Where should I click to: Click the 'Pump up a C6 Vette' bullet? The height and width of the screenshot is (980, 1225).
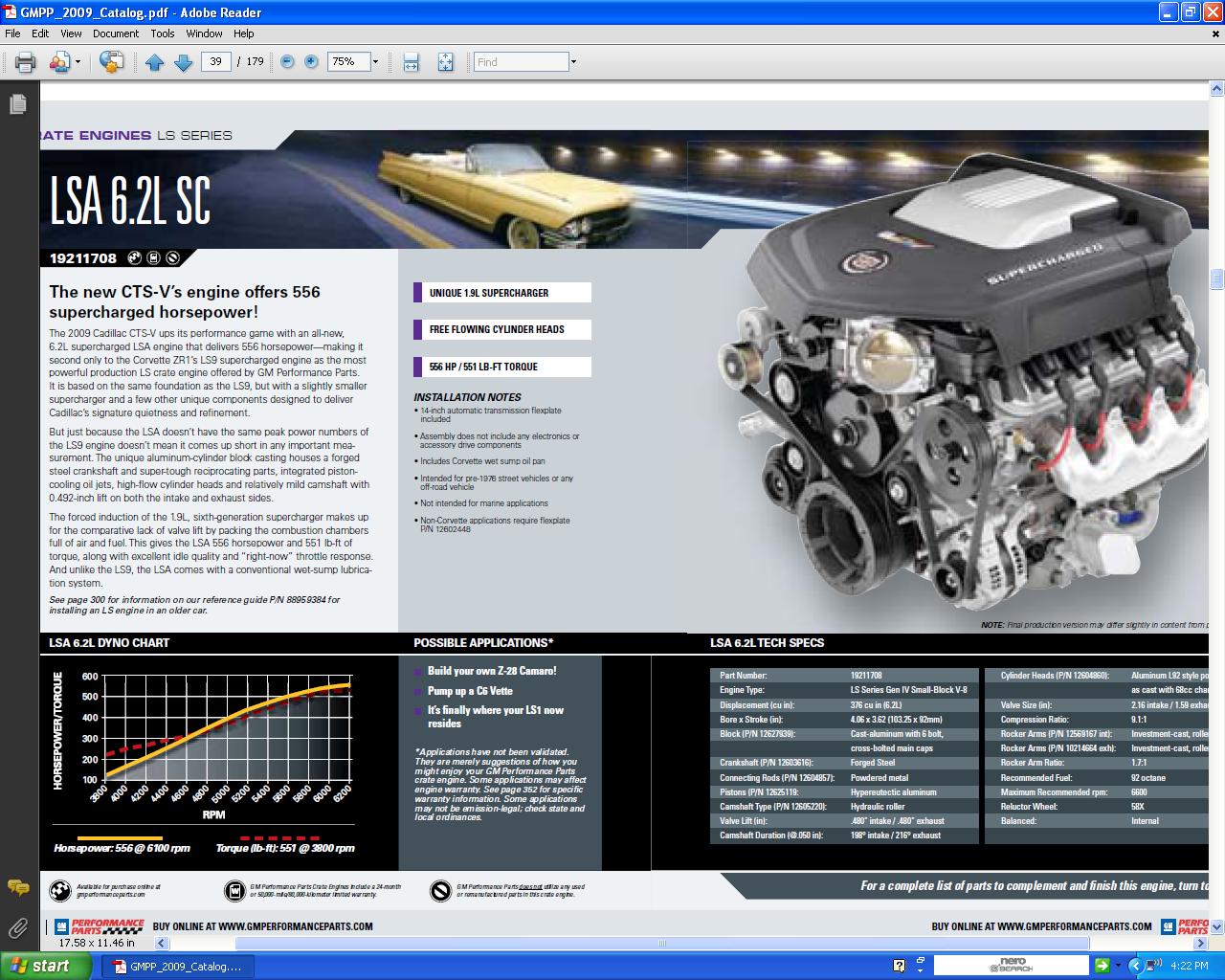point(470,691)
